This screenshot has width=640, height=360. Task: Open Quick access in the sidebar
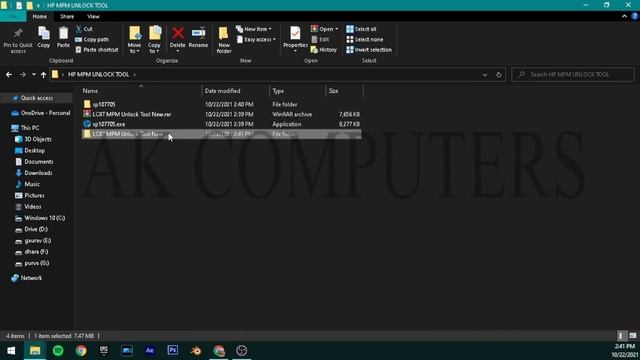(37, 98)
